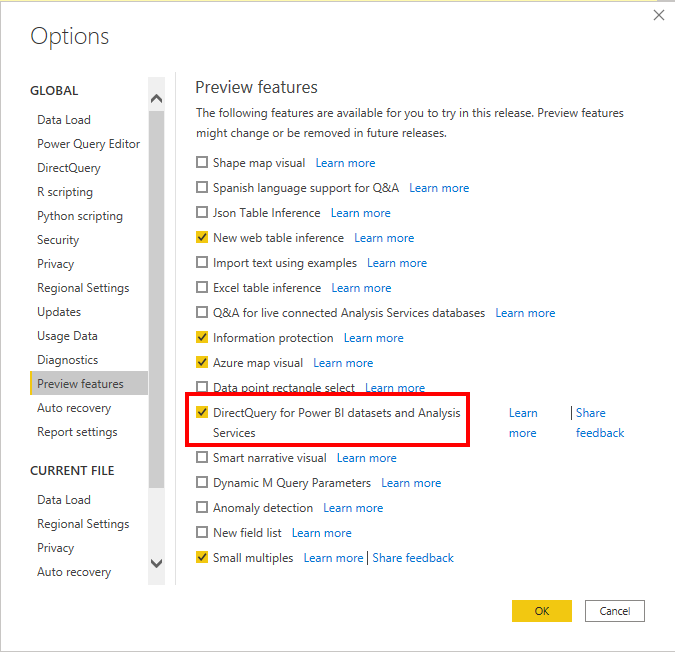Open Current File Auto recovery

(74, 572)
